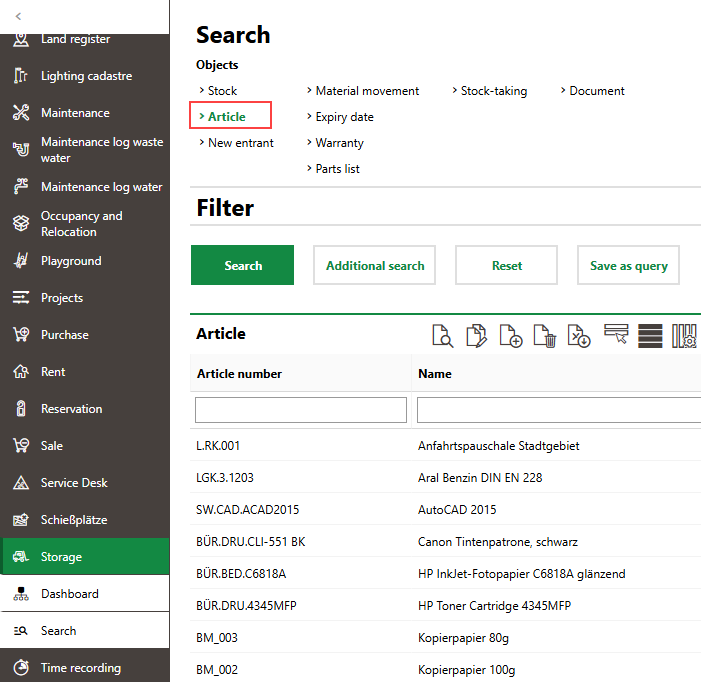Select the Stock search object
Image resolution: width=701 pixels, height=682 pixels.
(x=222, y=91)
